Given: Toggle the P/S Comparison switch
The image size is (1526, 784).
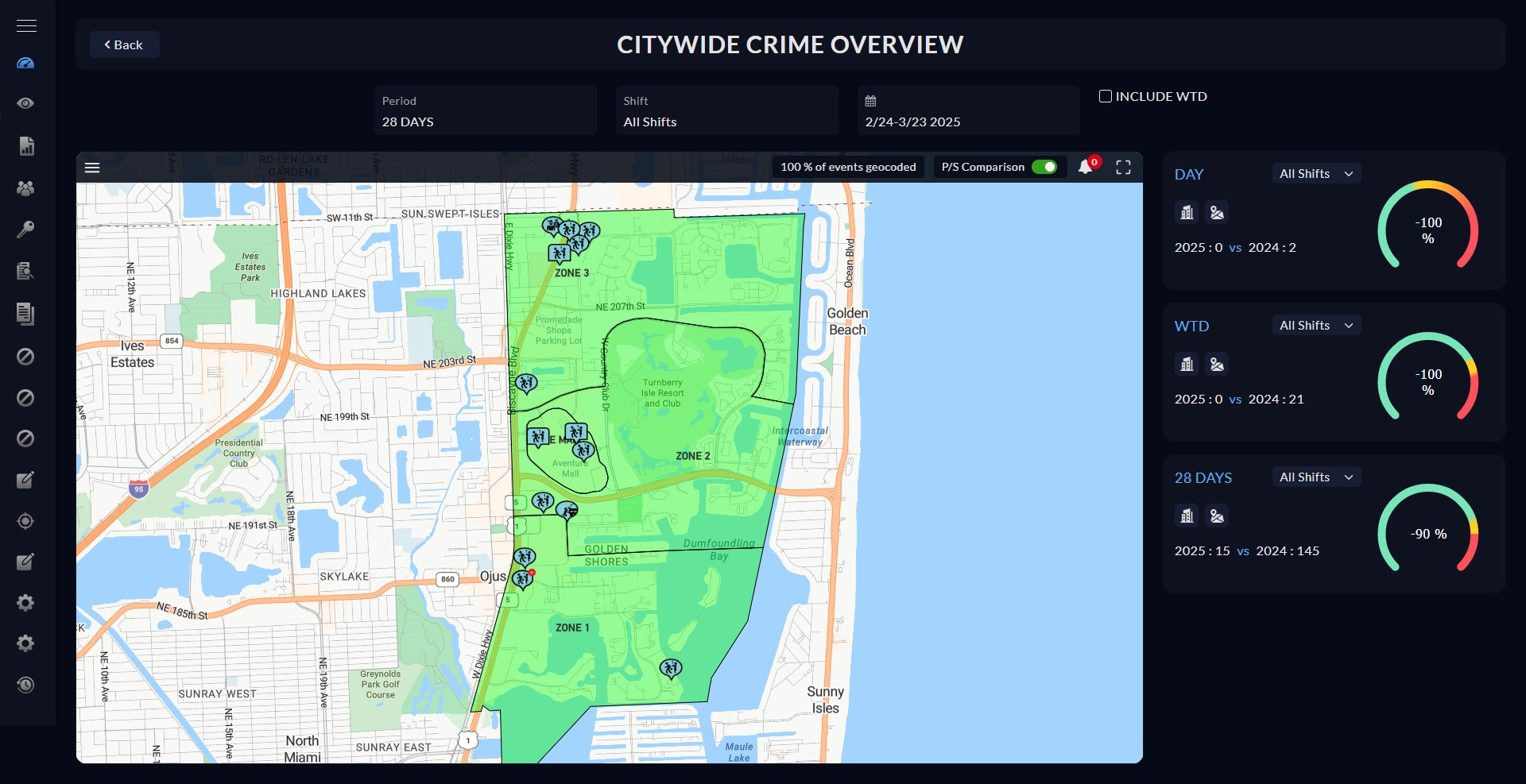Looking at the screenshot, I should tap(1044, 168).
